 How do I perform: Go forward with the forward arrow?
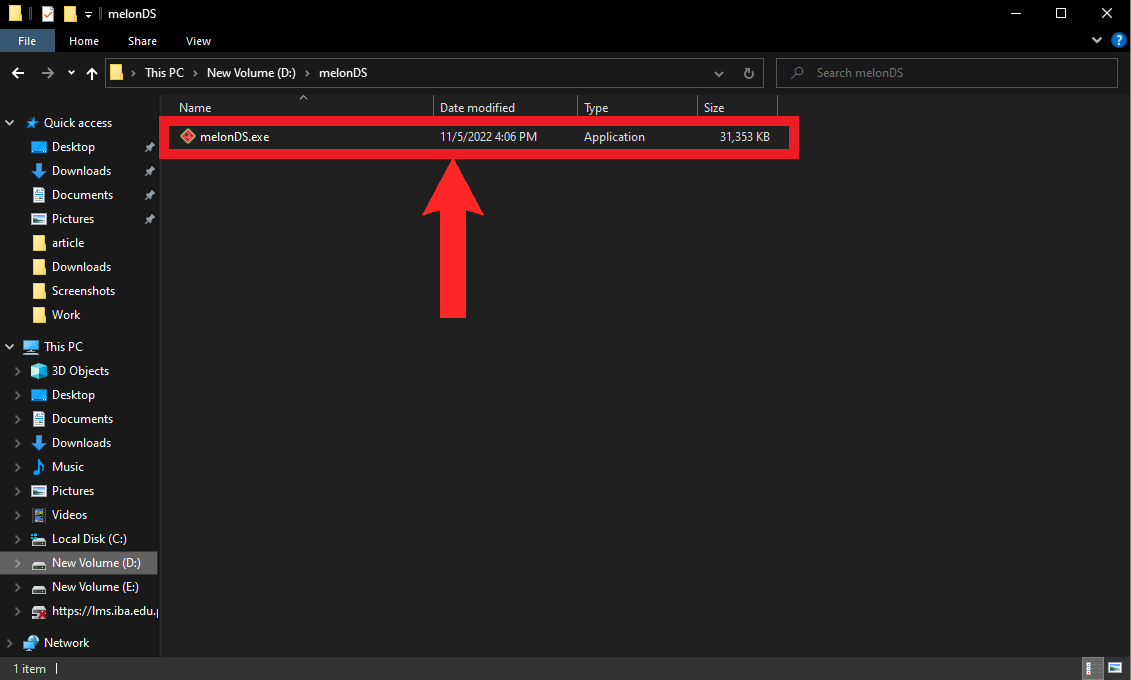[48, 73]
